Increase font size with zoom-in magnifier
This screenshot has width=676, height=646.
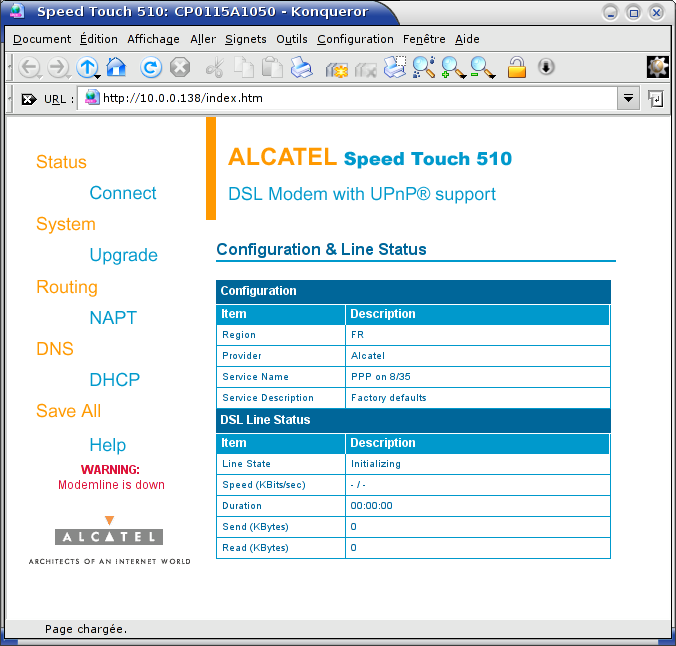453,68
